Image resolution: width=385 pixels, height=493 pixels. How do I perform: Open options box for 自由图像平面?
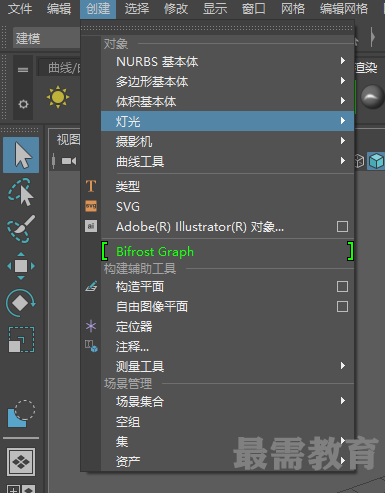pos(342,307)
